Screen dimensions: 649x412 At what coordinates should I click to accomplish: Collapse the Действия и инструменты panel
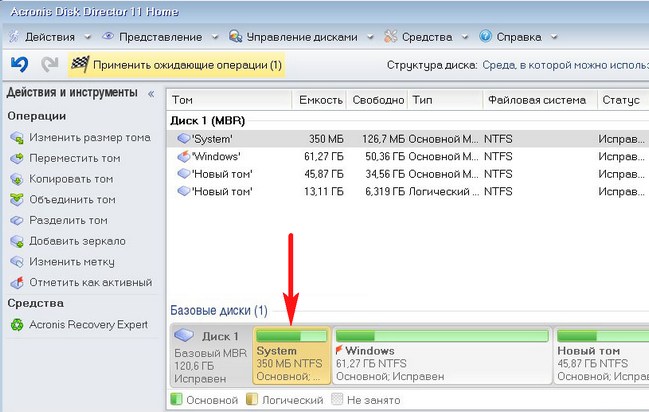coord(151,94)
